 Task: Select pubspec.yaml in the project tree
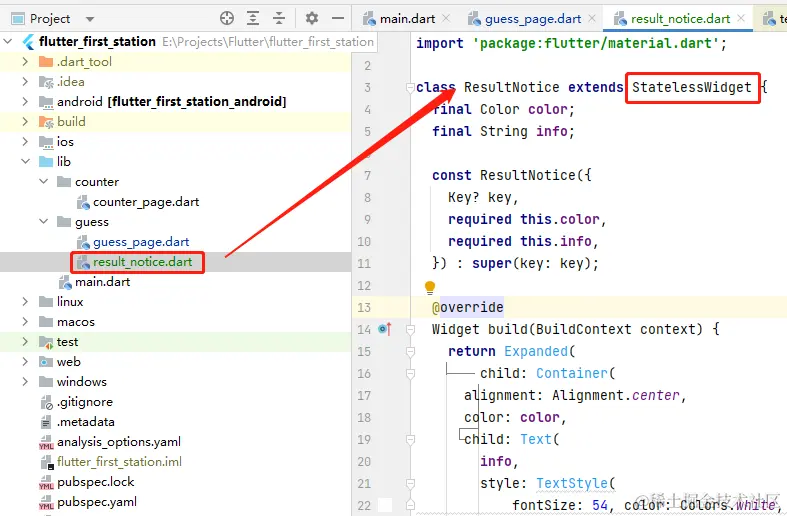[x=97, y=502]
